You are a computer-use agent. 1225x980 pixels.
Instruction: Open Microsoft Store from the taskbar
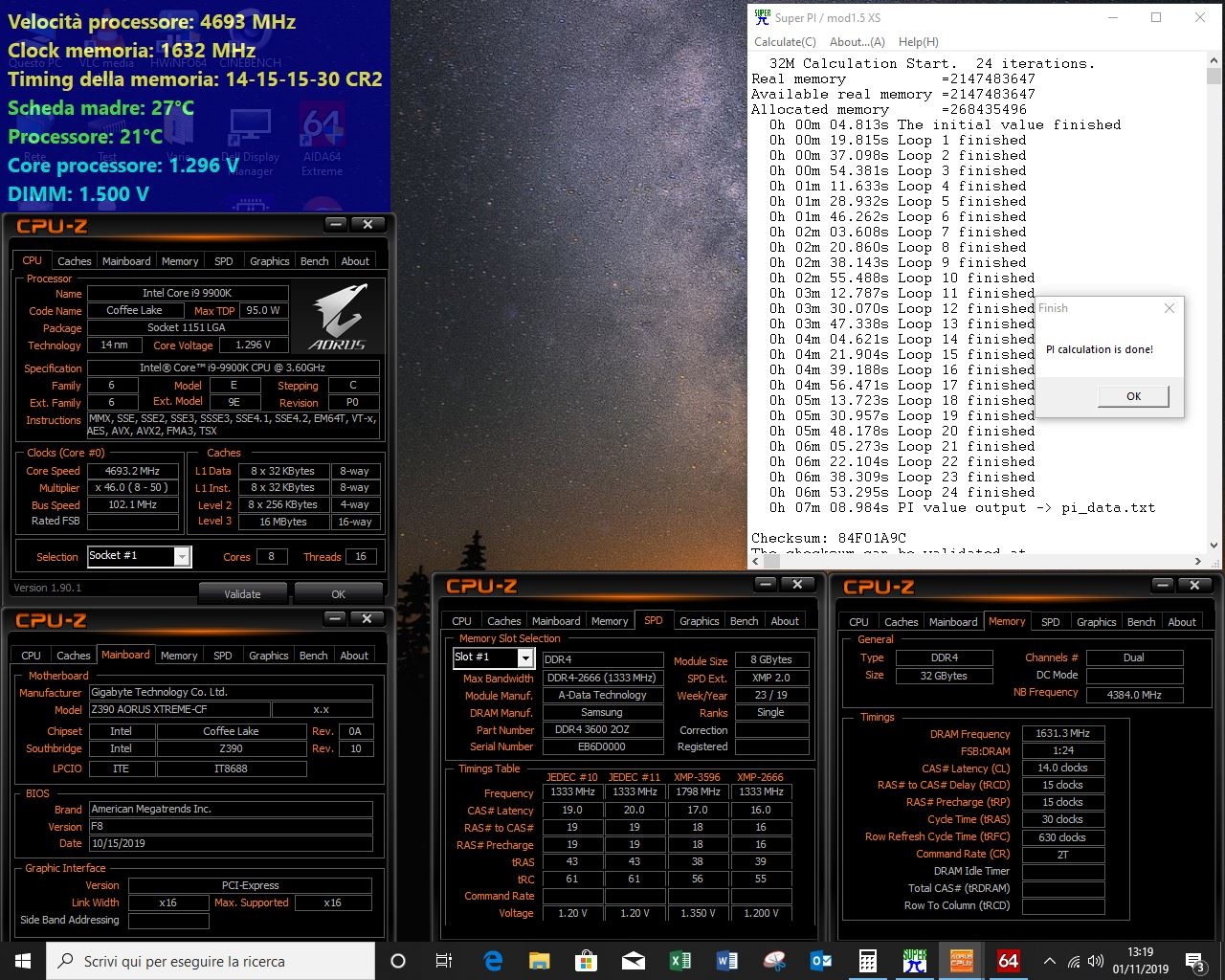[587, 961]
